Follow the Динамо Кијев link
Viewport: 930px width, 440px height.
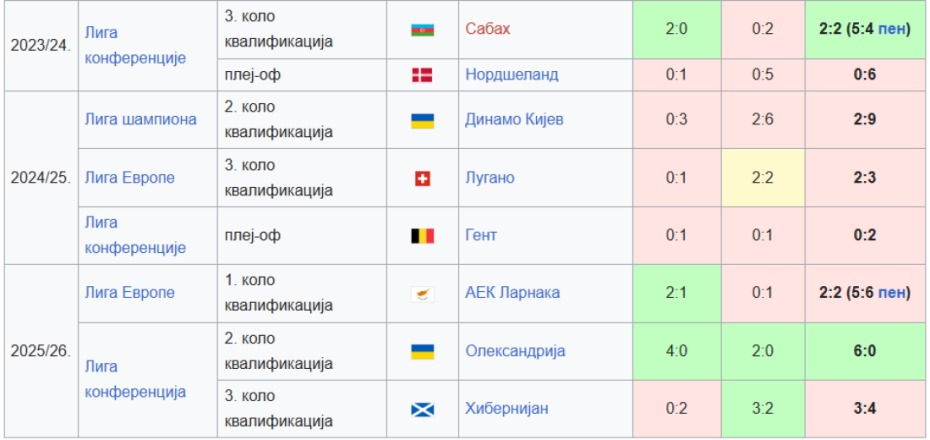coord(514,120)
